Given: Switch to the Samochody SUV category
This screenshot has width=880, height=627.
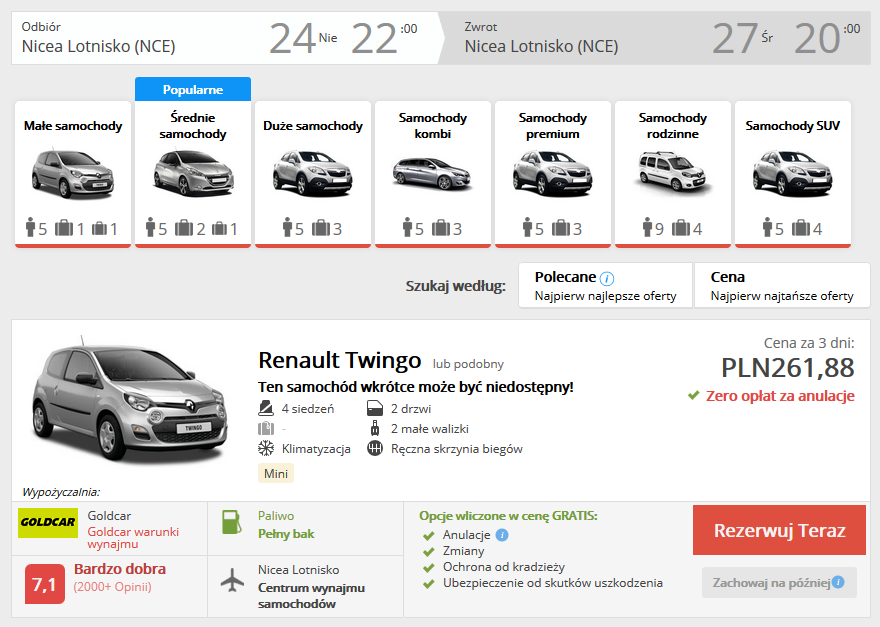Looking at the screenshot, I should [x=793, y=170].
